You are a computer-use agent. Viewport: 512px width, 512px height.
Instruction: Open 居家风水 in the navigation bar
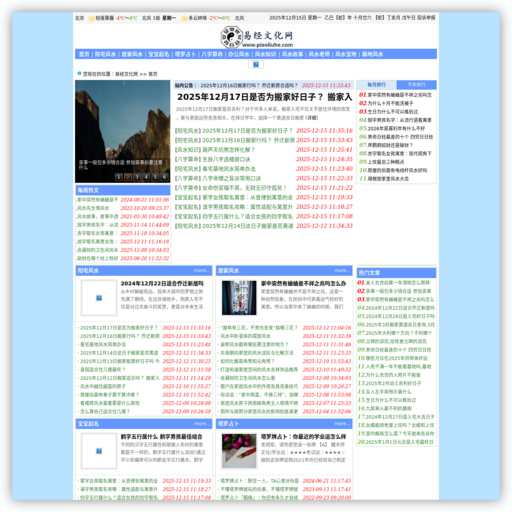132,54
